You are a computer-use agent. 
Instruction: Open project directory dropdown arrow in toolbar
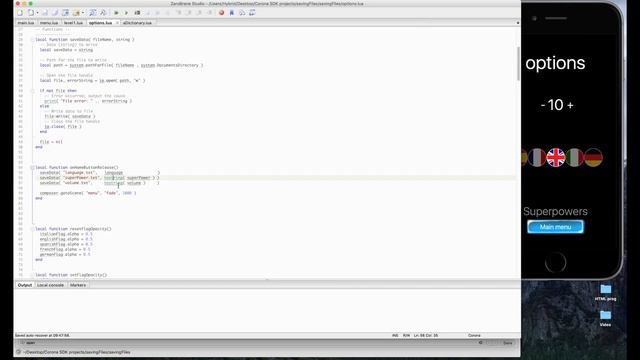83,13
